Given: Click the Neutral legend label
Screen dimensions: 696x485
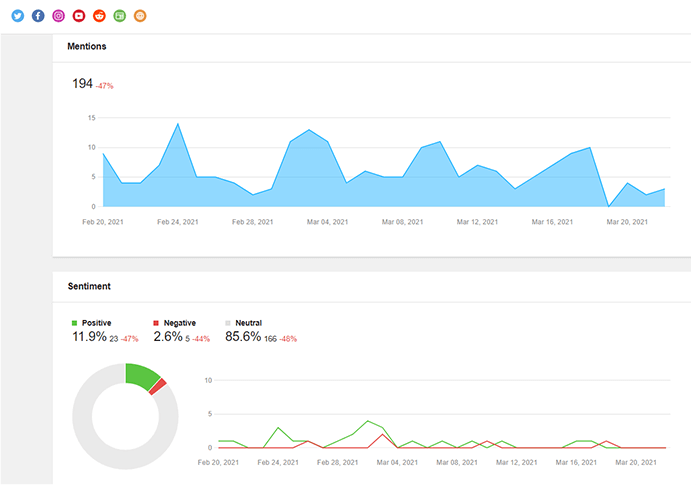Looking at the screenshot, I should (249, 323).
